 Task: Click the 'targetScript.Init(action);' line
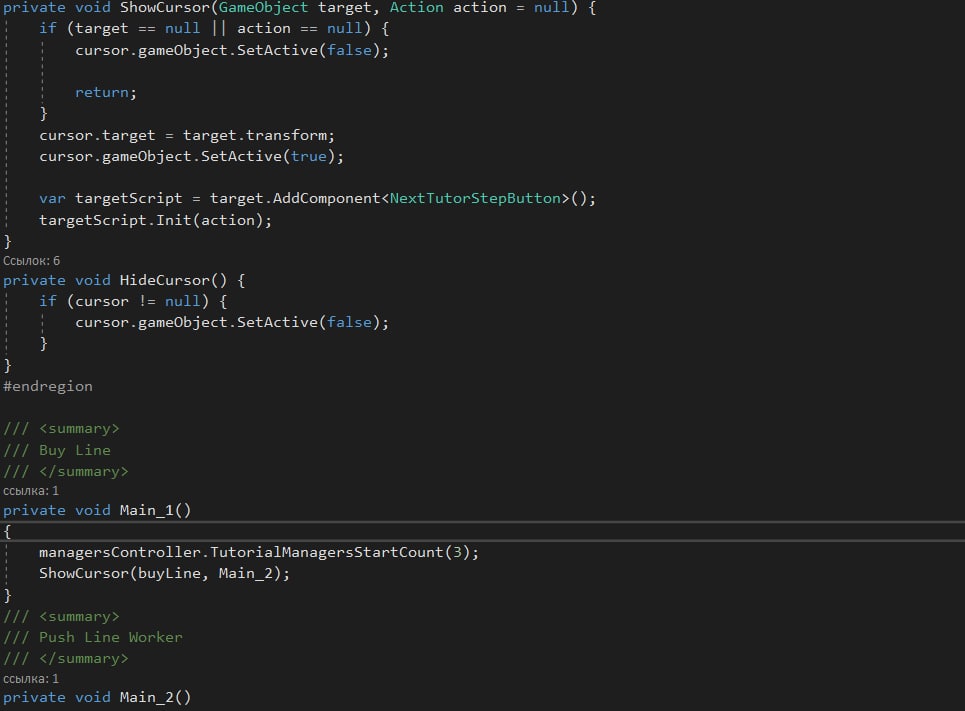156,220
